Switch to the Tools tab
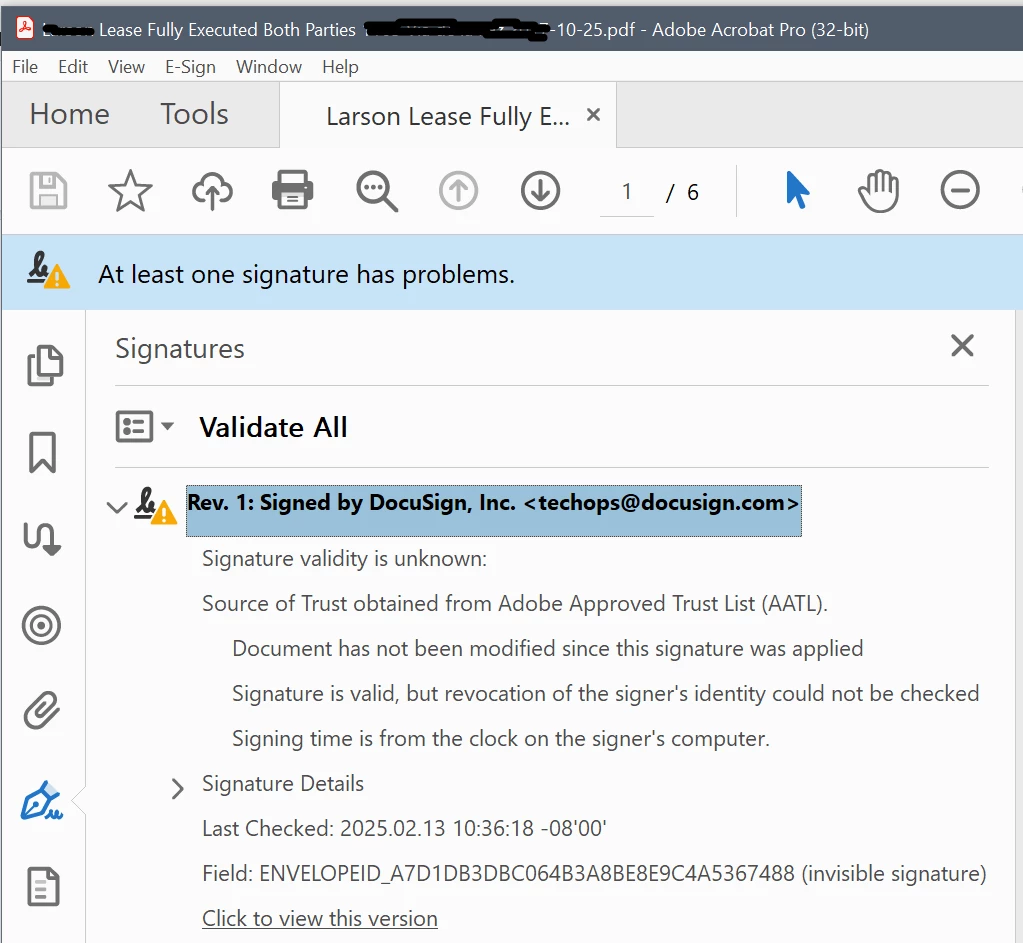 pos(194,114)
